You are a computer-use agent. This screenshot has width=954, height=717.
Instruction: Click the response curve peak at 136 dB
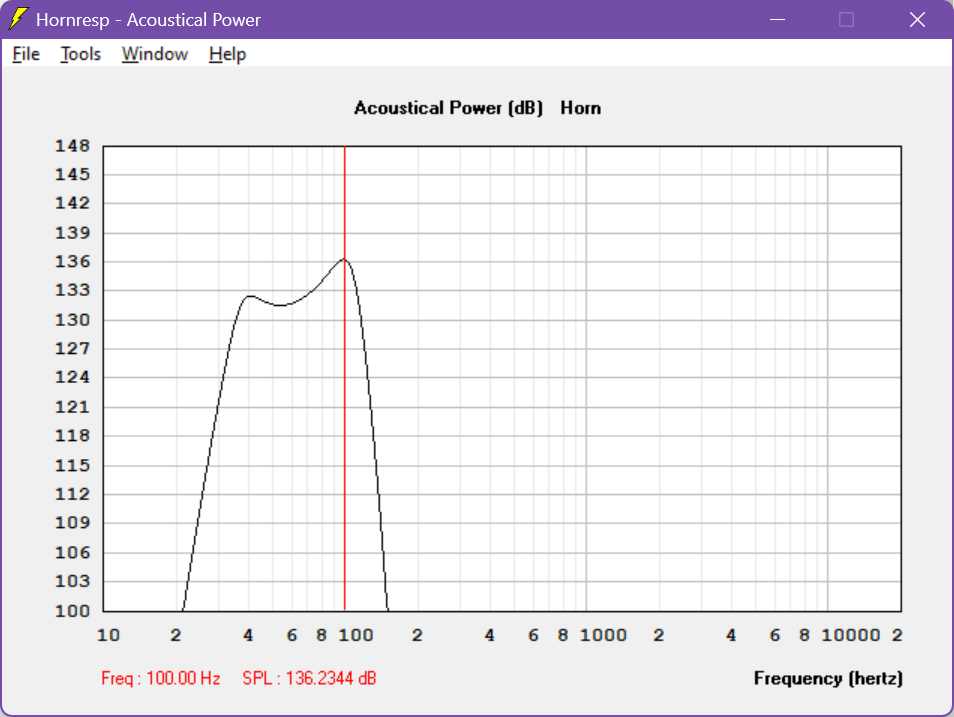tap(344, 259)
